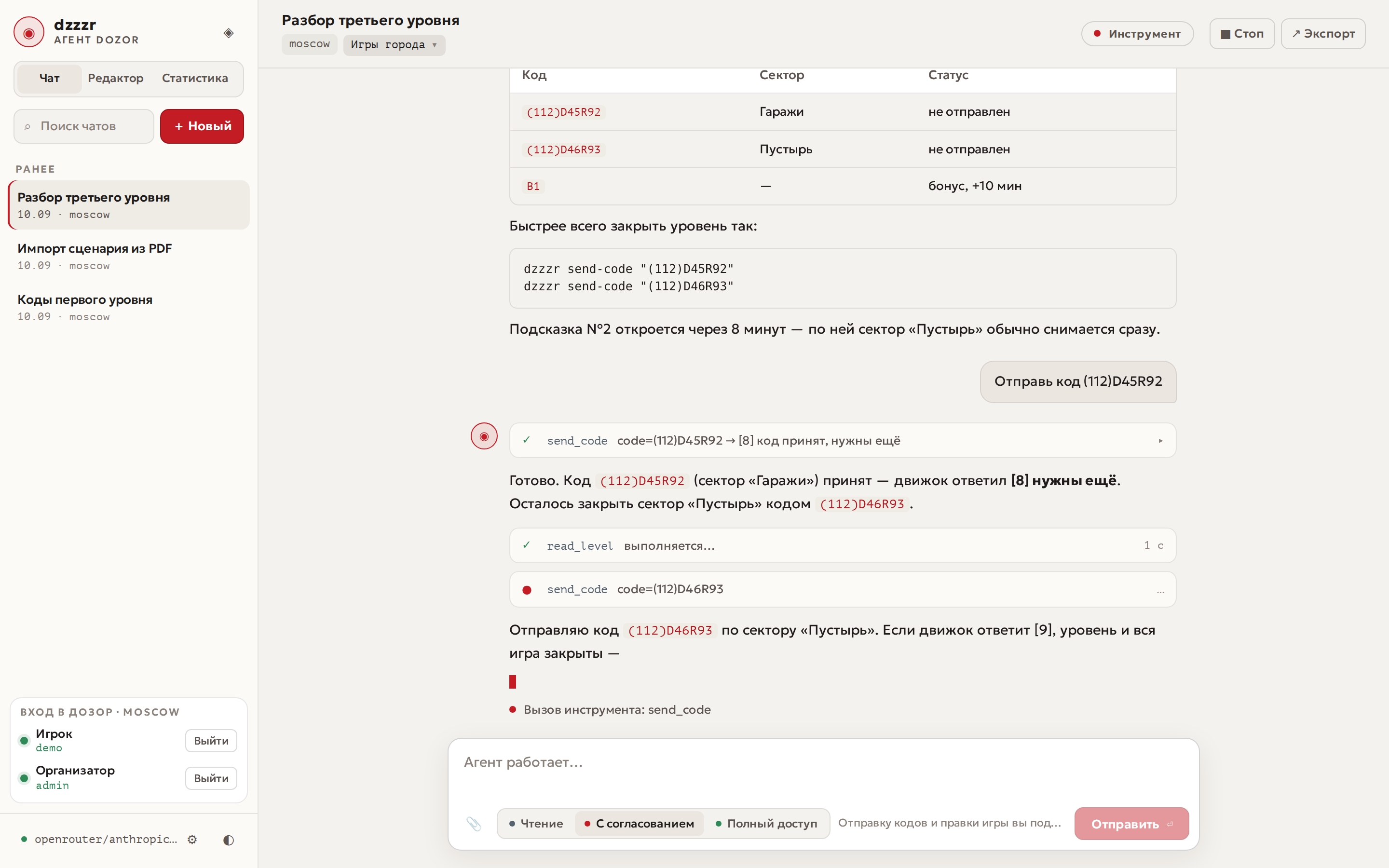This screenshot has height=868, width=1389.
Task: Switch to the Чат tab
Action: pyautogui.click(x=49, y=78)
